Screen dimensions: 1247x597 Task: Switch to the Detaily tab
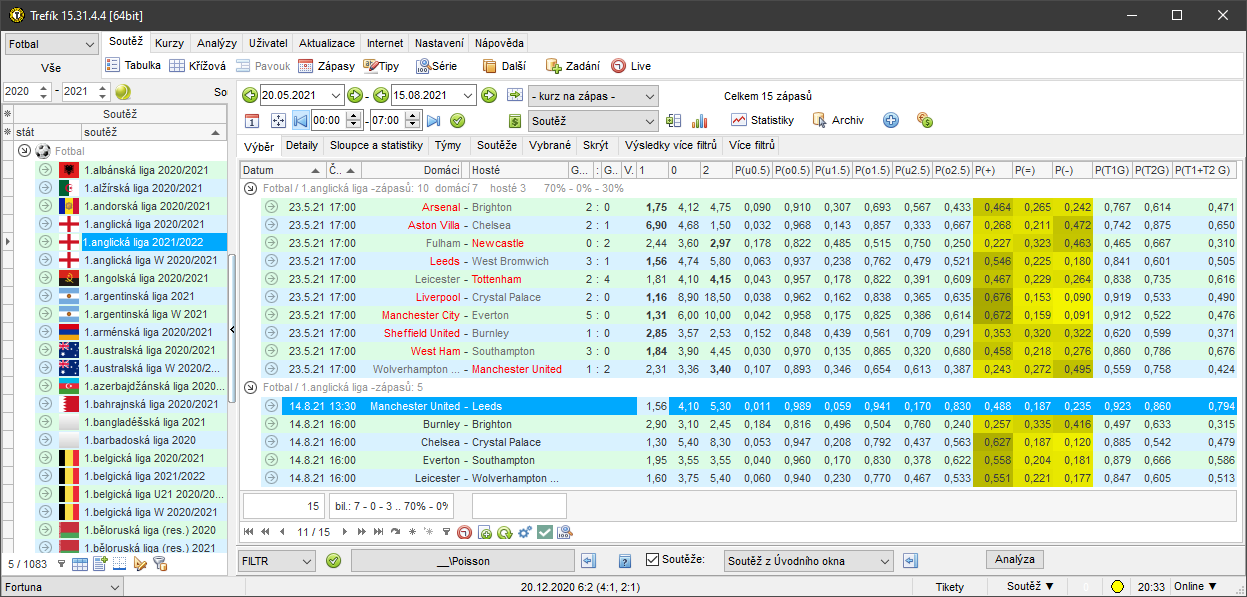[301, 145]
